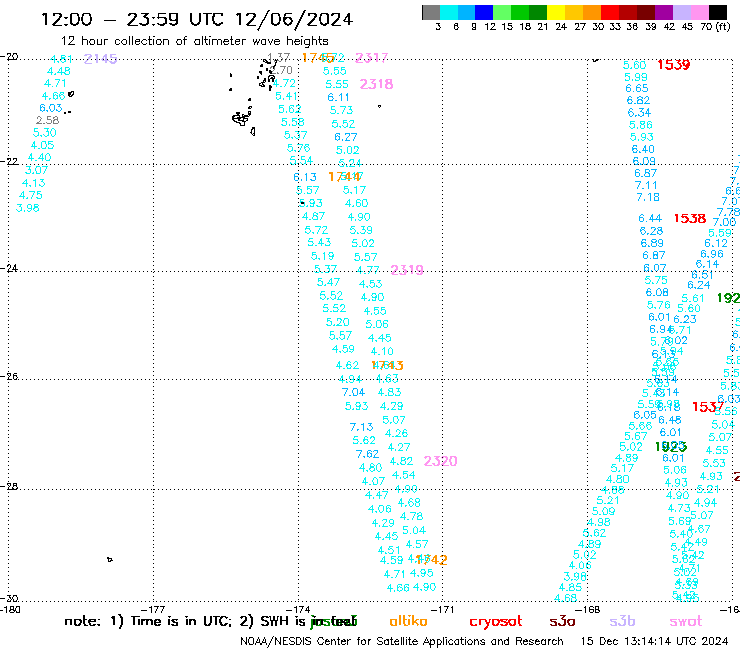Click the longitude axis label -174
The height and width of the screenshot is (650, 740).
(x=301, y=610)
